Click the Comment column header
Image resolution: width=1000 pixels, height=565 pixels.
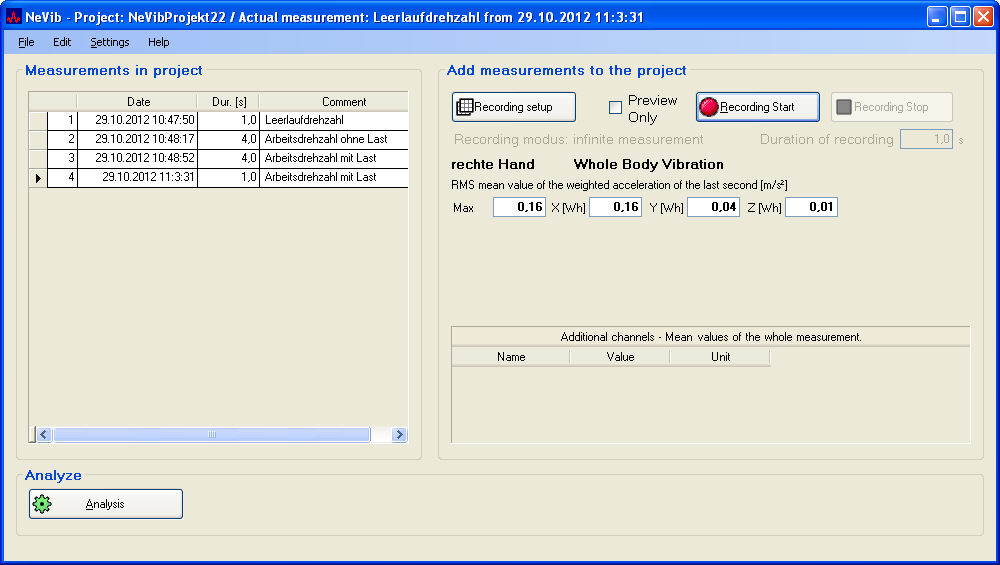343,102
